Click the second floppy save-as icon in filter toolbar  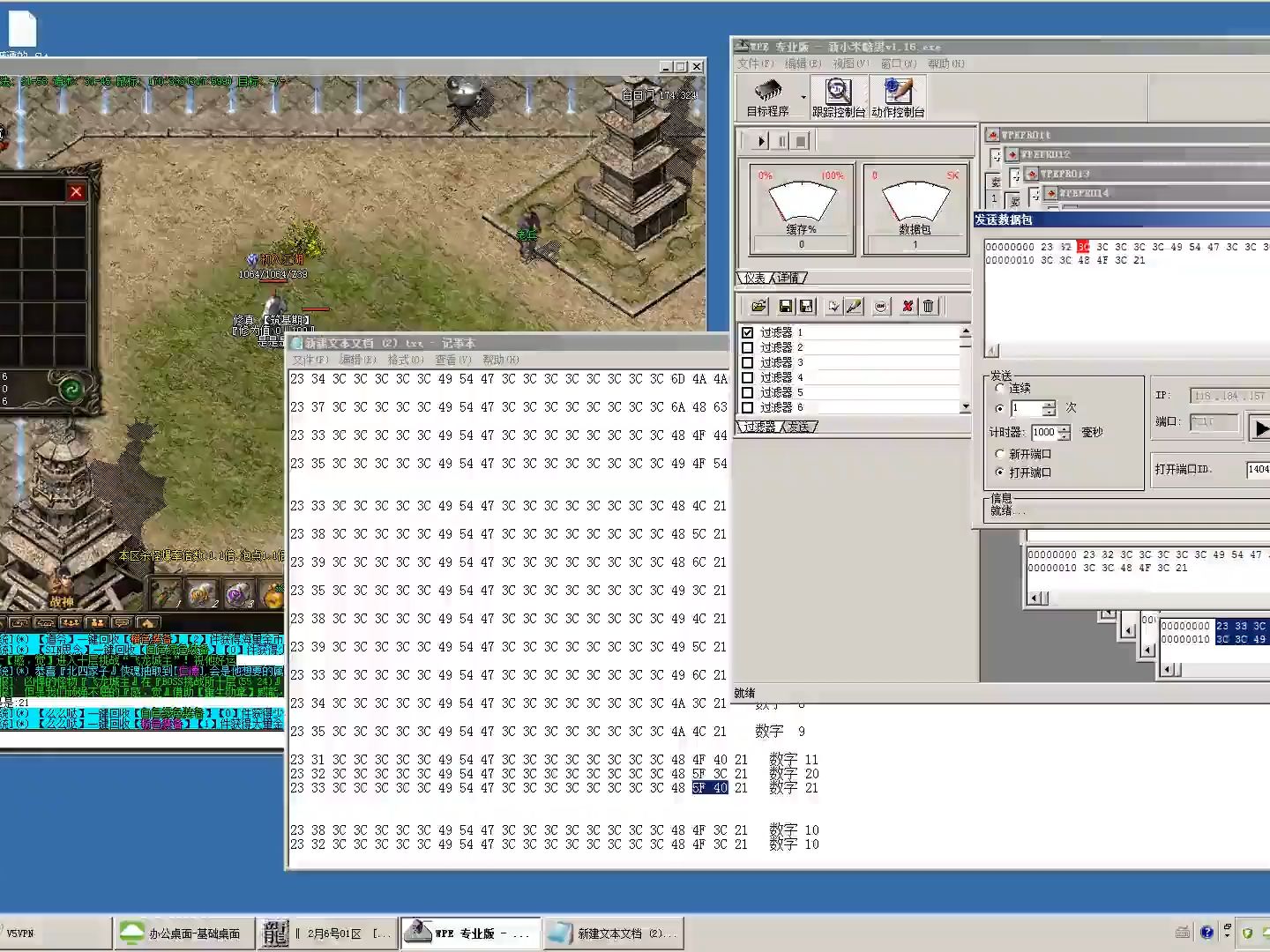[806, 306]
